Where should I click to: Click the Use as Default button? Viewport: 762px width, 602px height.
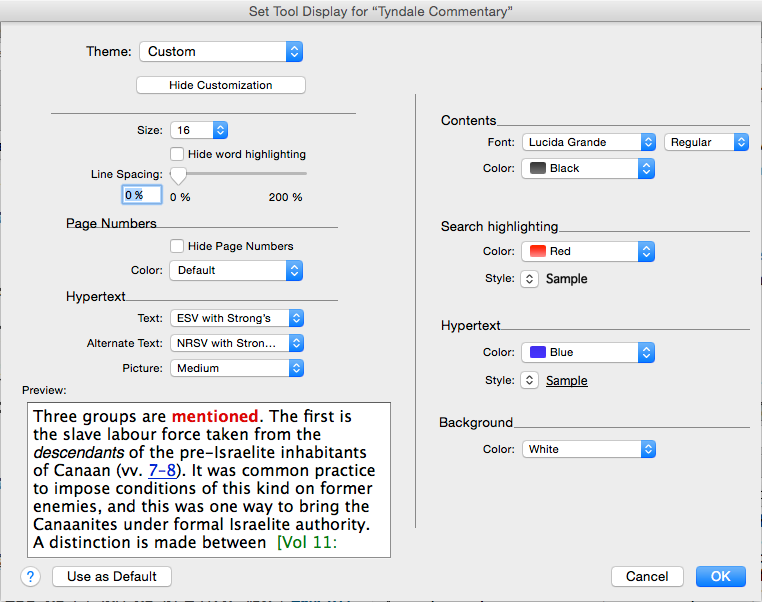coord(112,576)
